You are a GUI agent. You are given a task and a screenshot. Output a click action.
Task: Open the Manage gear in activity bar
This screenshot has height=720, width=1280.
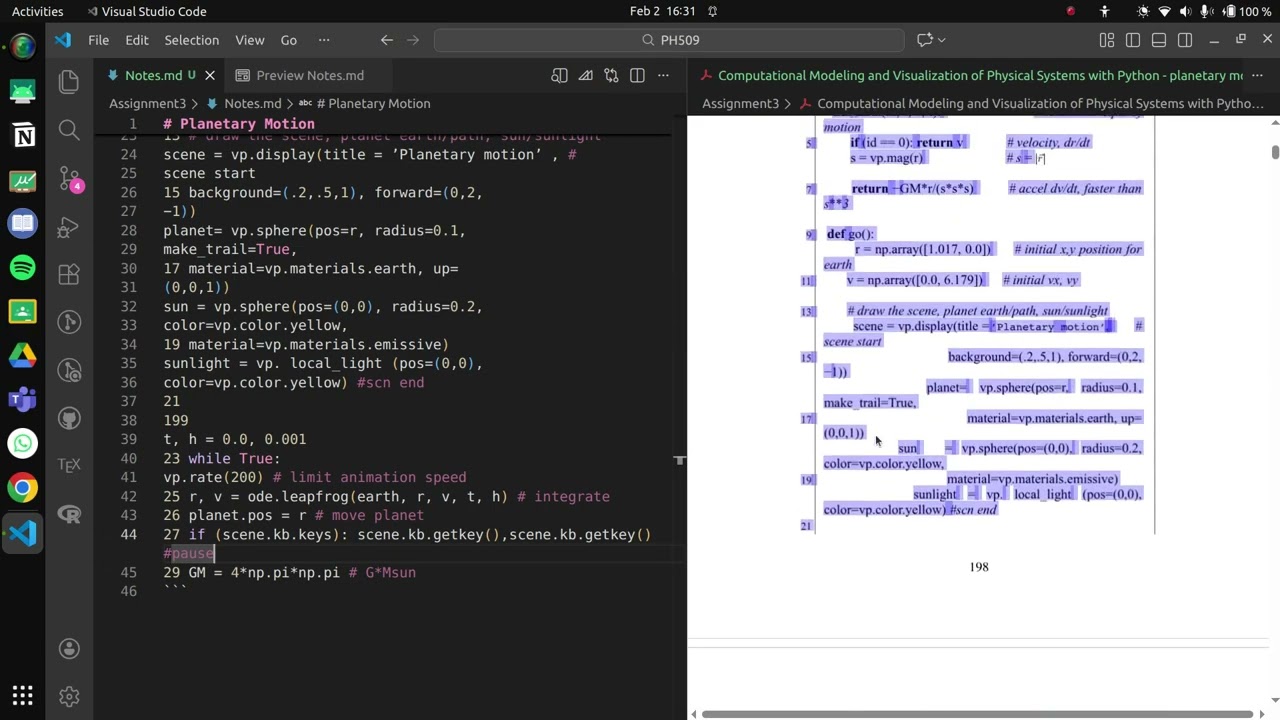pos(69,696)
